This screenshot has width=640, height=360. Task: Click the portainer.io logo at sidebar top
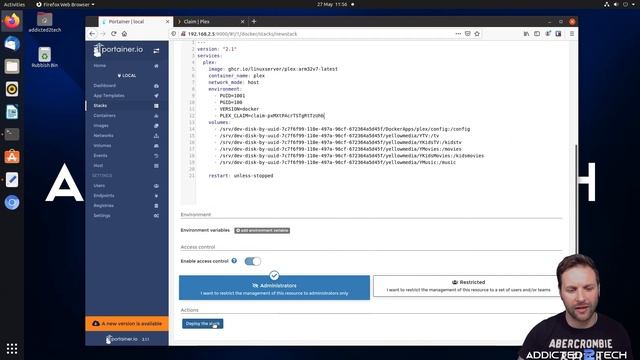point(118,50)
